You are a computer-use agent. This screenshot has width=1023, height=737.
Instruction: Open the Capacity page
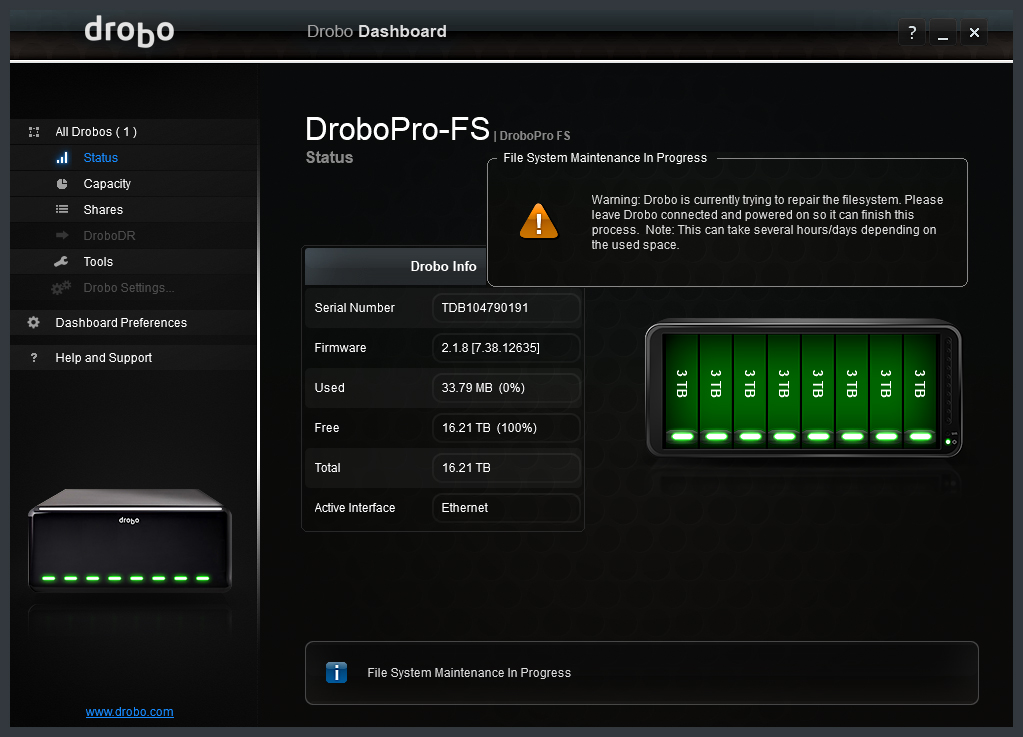(x=134, y=184)
